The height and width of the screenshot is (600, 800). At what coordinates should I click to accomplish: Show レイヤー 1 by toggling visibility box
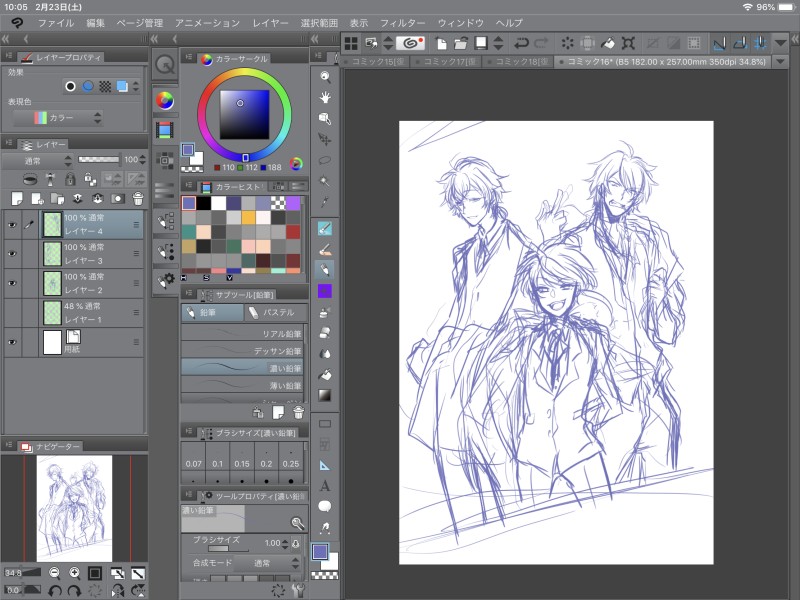coord(12,313)
